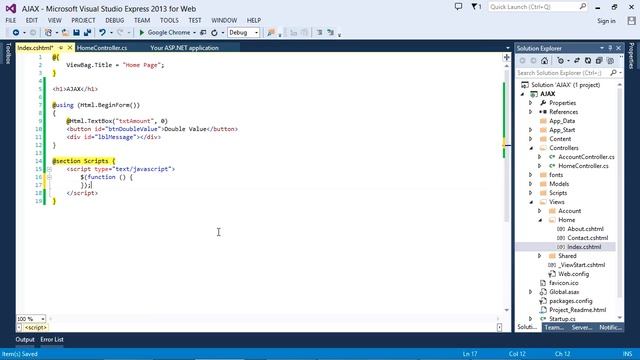
Task: Click the Find in Files toolbar icon
Action: [271, 33]
